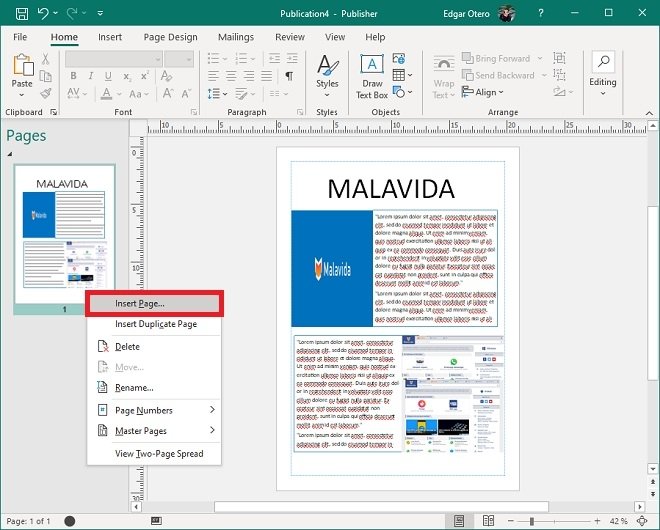
Task: Click the horizontal scrollbar
Action: pos(381,506)
